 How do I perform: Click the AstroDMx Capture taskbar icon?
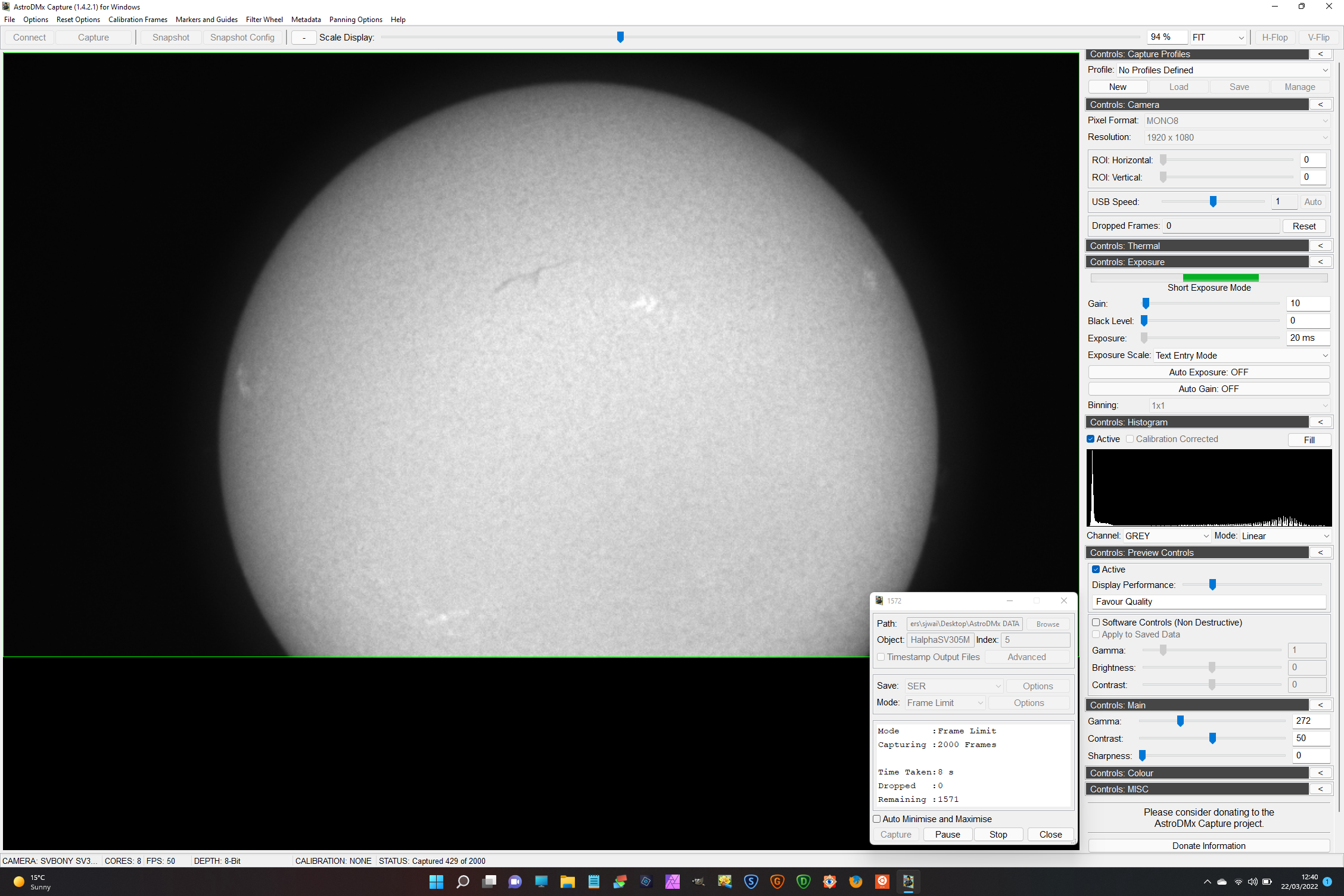(x=908, y=882)
